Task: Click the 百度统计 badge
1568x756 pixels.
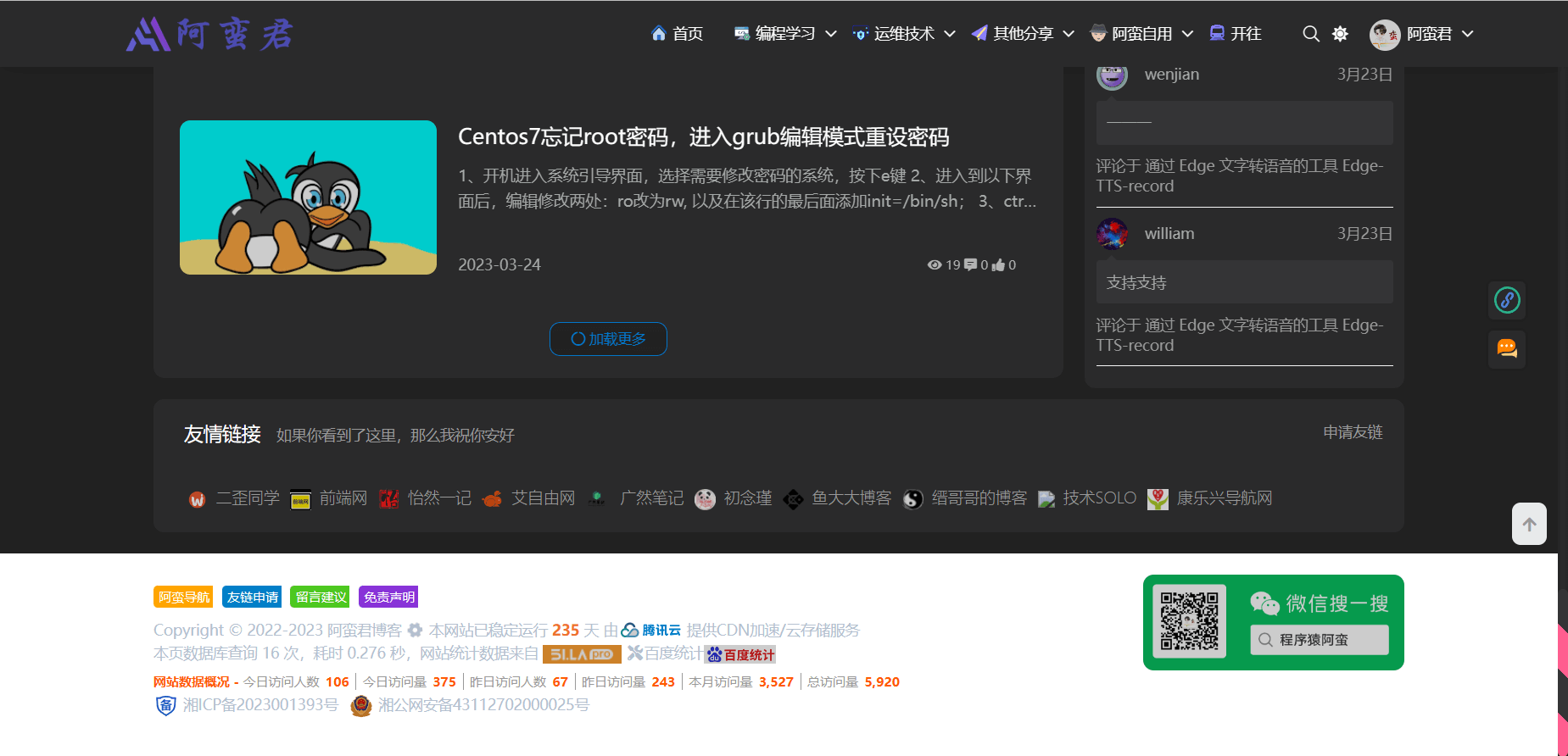Action: coord(739,654)
